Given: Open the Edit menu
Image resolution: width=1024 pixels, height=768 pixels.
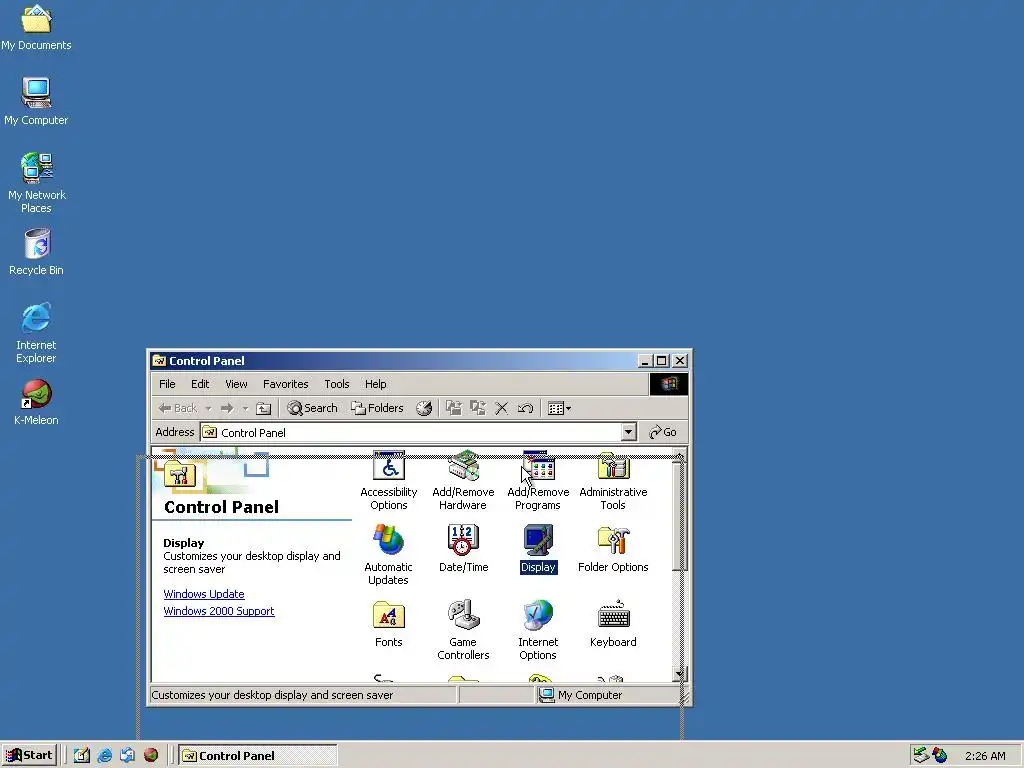Looking at the screenshot, I should (x=200, y=384).
